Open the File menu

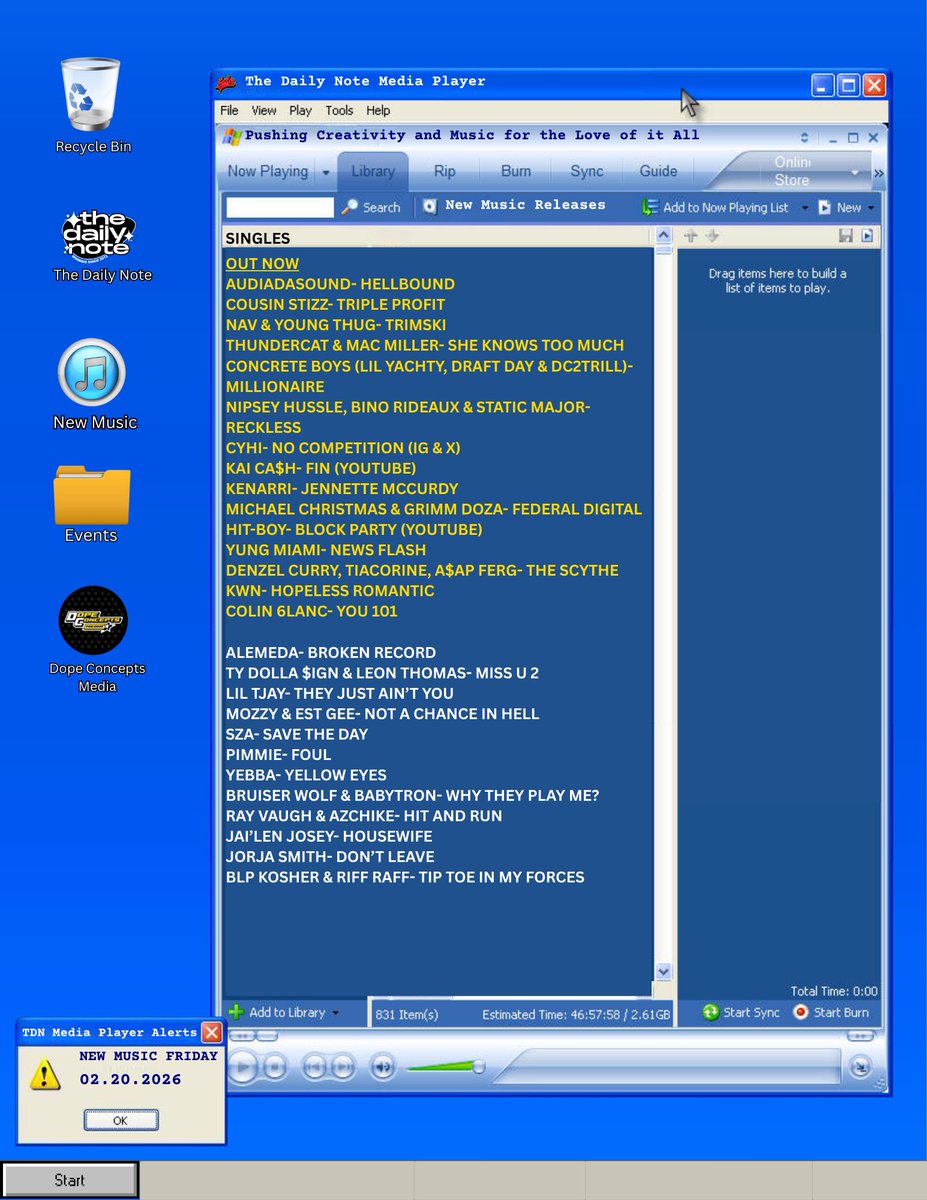tap(229, 111)
